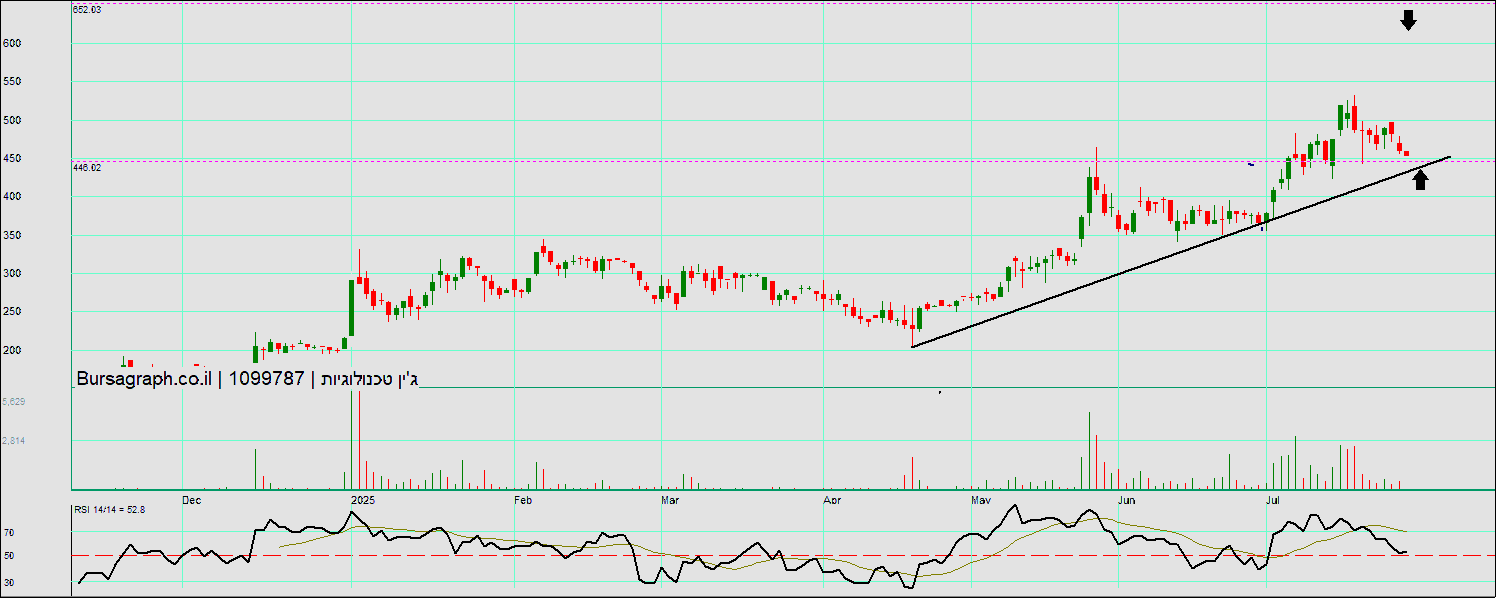Click the Bursagraph.co.il watermark text

(143, 379)
